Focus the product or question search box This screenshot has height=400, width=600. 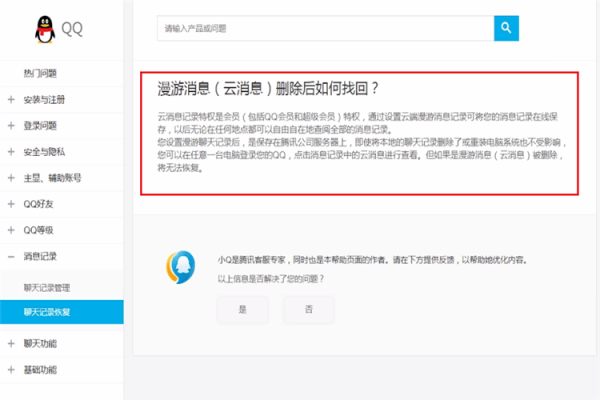point(325,28)
